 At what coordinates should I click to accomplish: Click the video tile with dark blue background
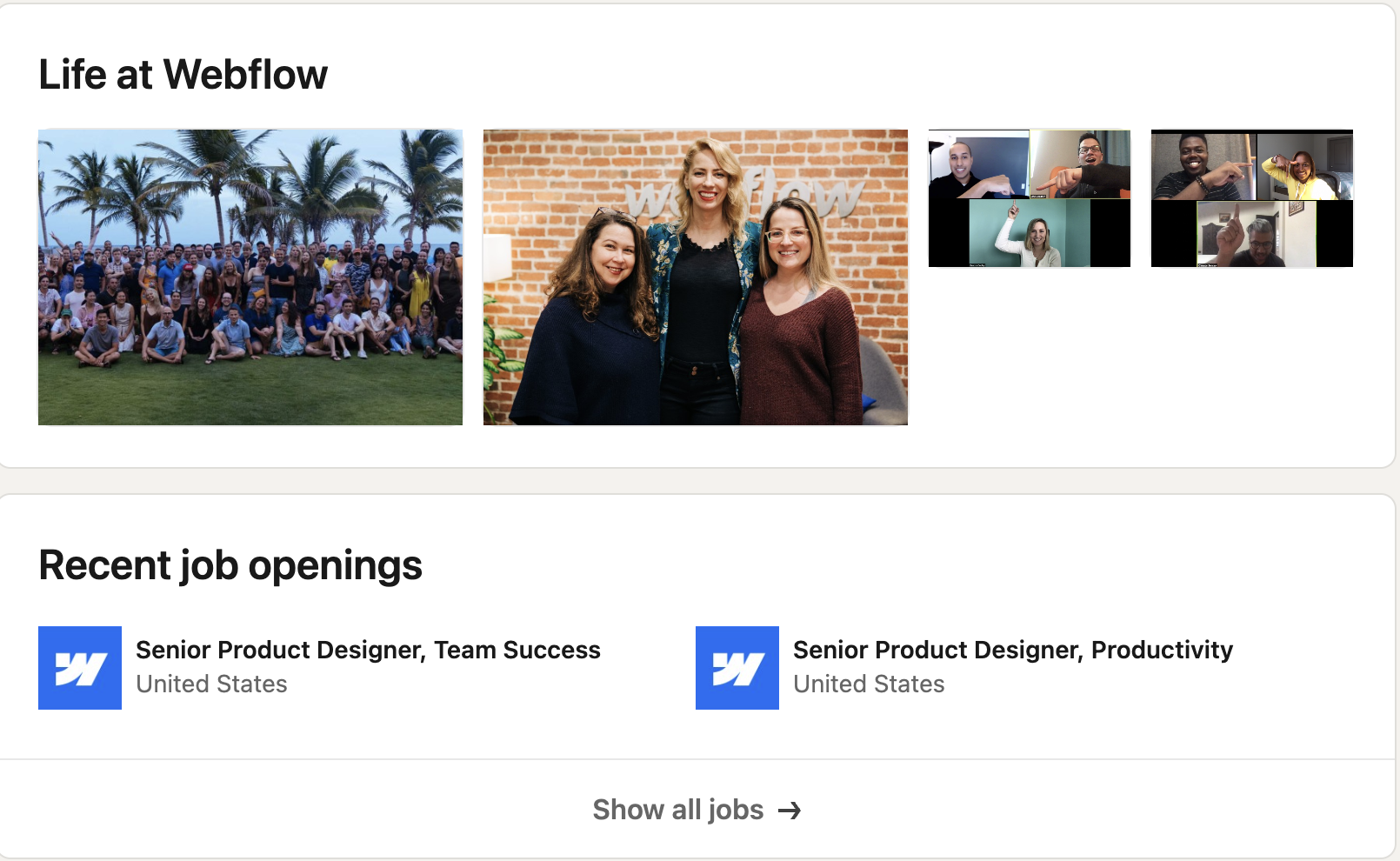pos(978,164)
